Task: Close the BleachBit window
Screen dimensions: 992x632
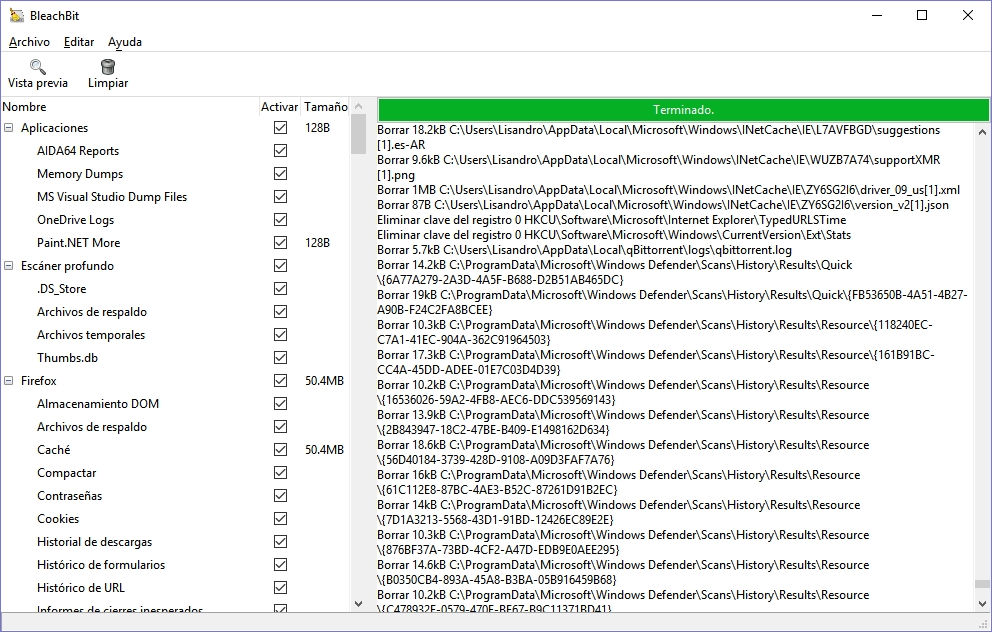Action: click(x=968, y=15)
